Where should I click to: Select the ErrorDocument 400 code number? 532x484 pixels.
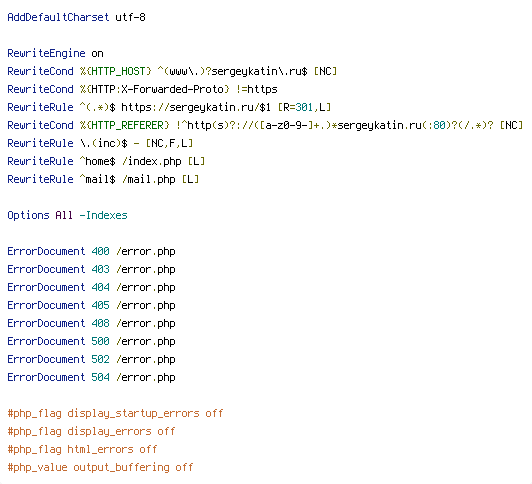100,251
